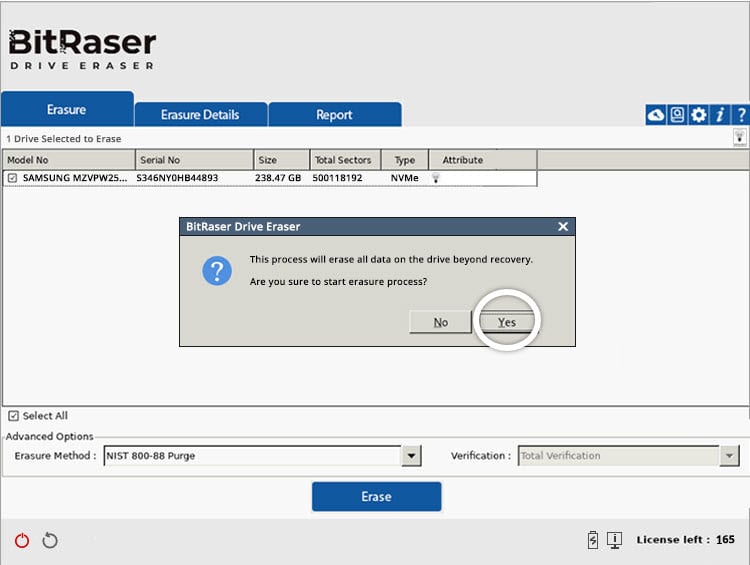Cancel erasure with the No button
Image resolution: width=750 pixels, height=565 pixels.
coord(441,322)
